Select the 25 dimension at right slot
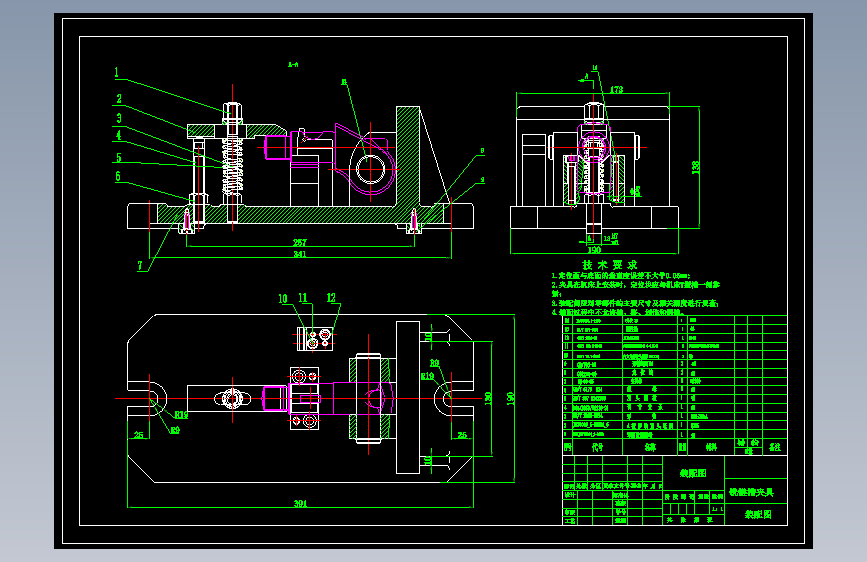867x562 pixels. [x=462, y=435]
